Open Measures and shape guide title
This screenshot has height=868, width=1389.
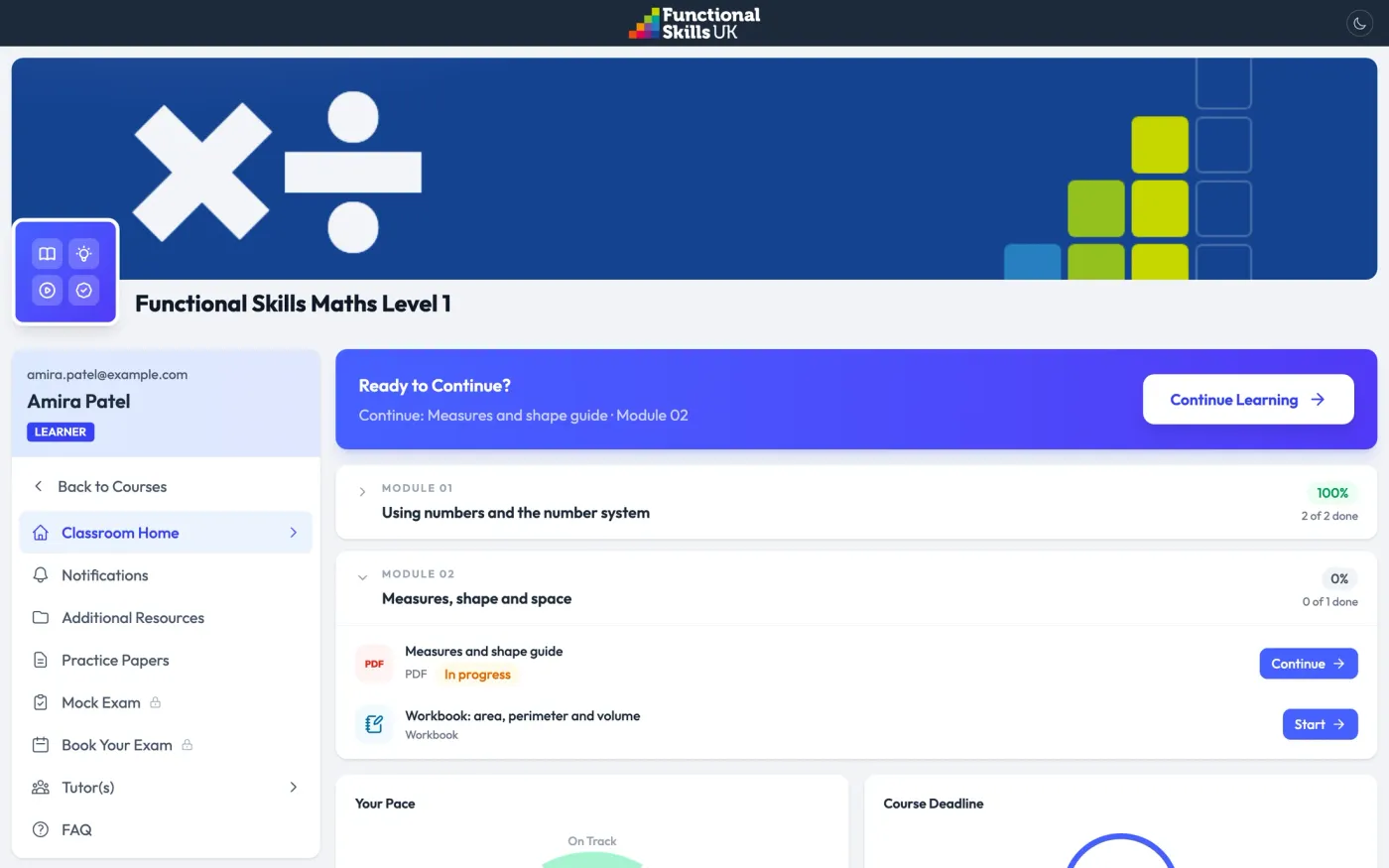click(x=484, y=652)
